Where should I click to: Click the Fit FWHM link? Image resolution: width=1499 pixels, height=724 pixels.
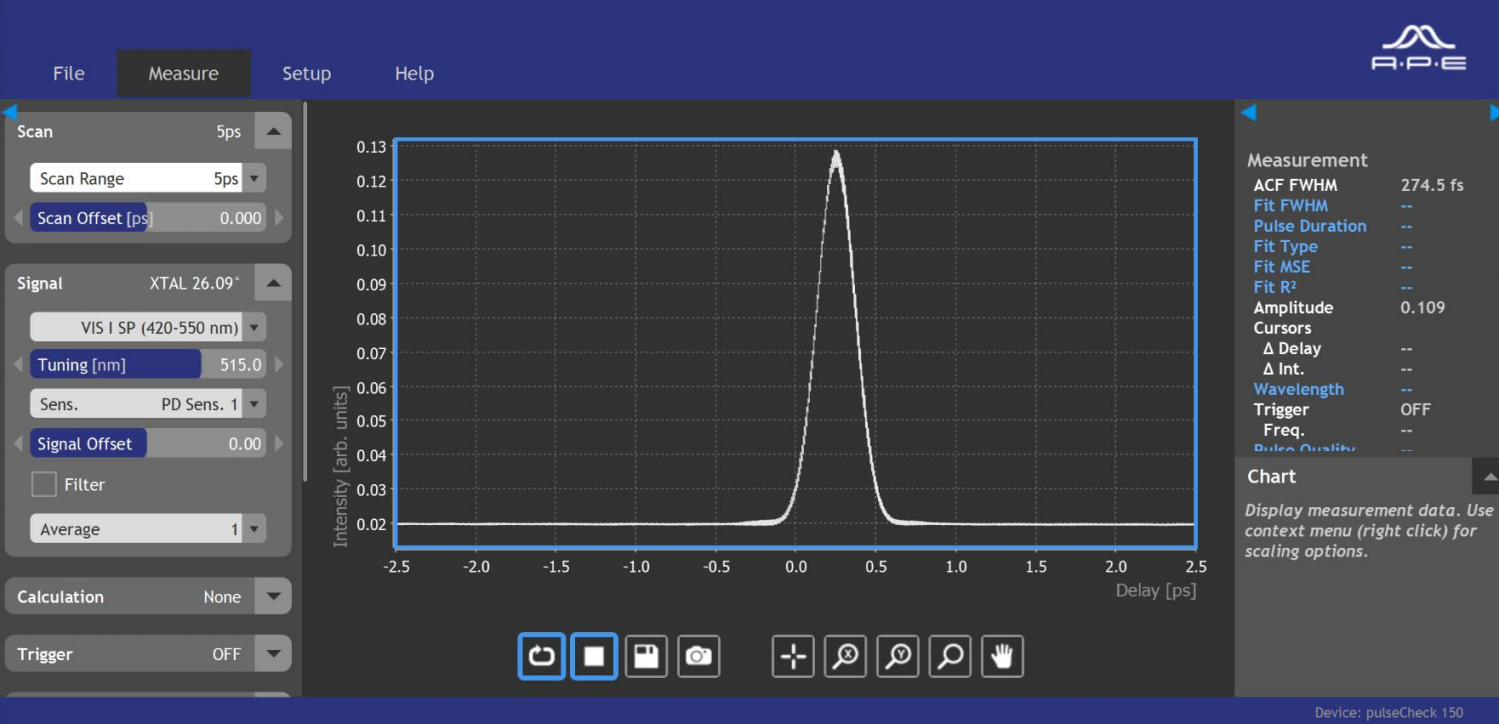pyautogui.click(x=1290, y=206)
